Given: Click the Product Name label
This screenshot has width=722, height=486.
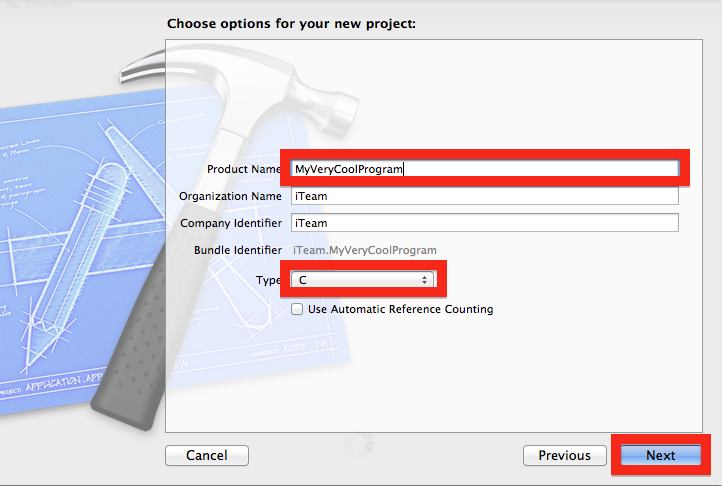Looking at the screenshot, I should pos(244,169).
